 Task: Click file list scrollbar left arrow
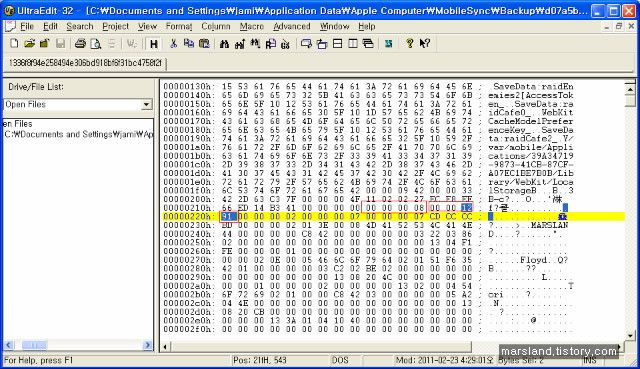pyautogui.click(x=9, y=345)
